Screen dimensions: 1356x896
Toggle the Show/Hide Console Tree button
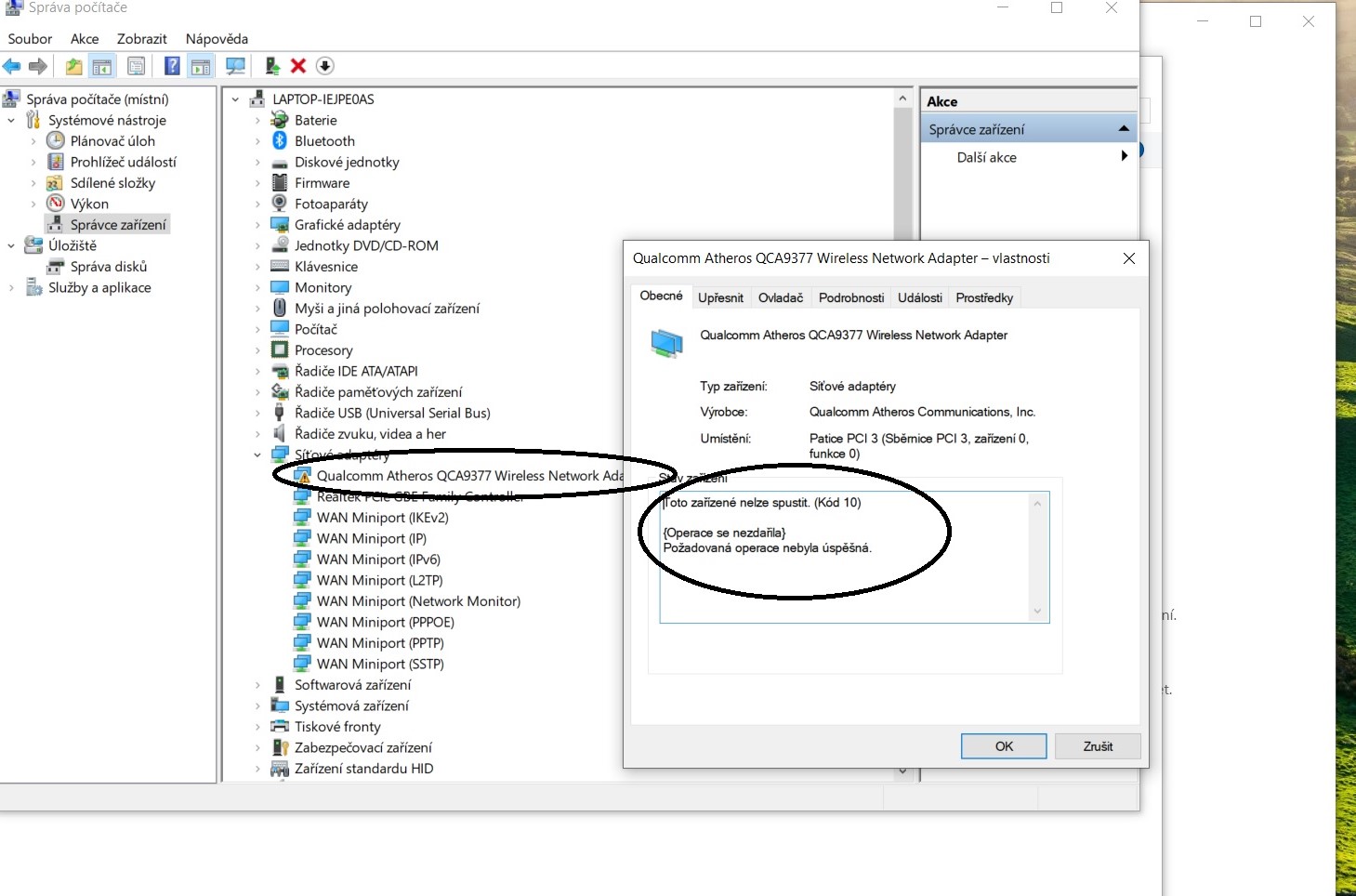coord(102,66)
